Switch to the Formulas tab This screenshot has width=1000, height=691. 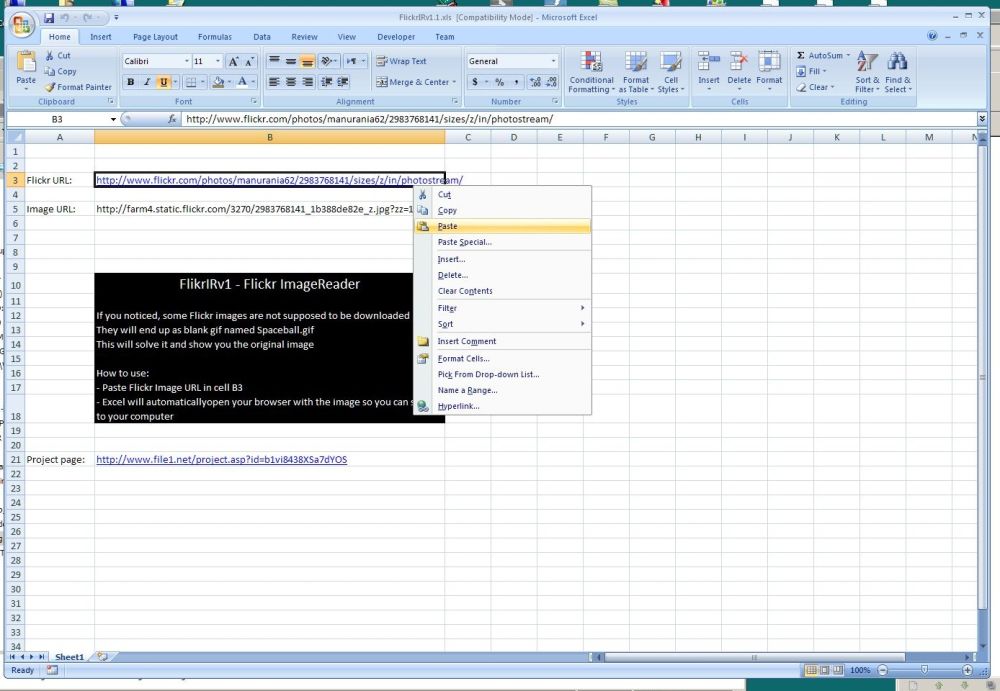click(x=215, y=37)
